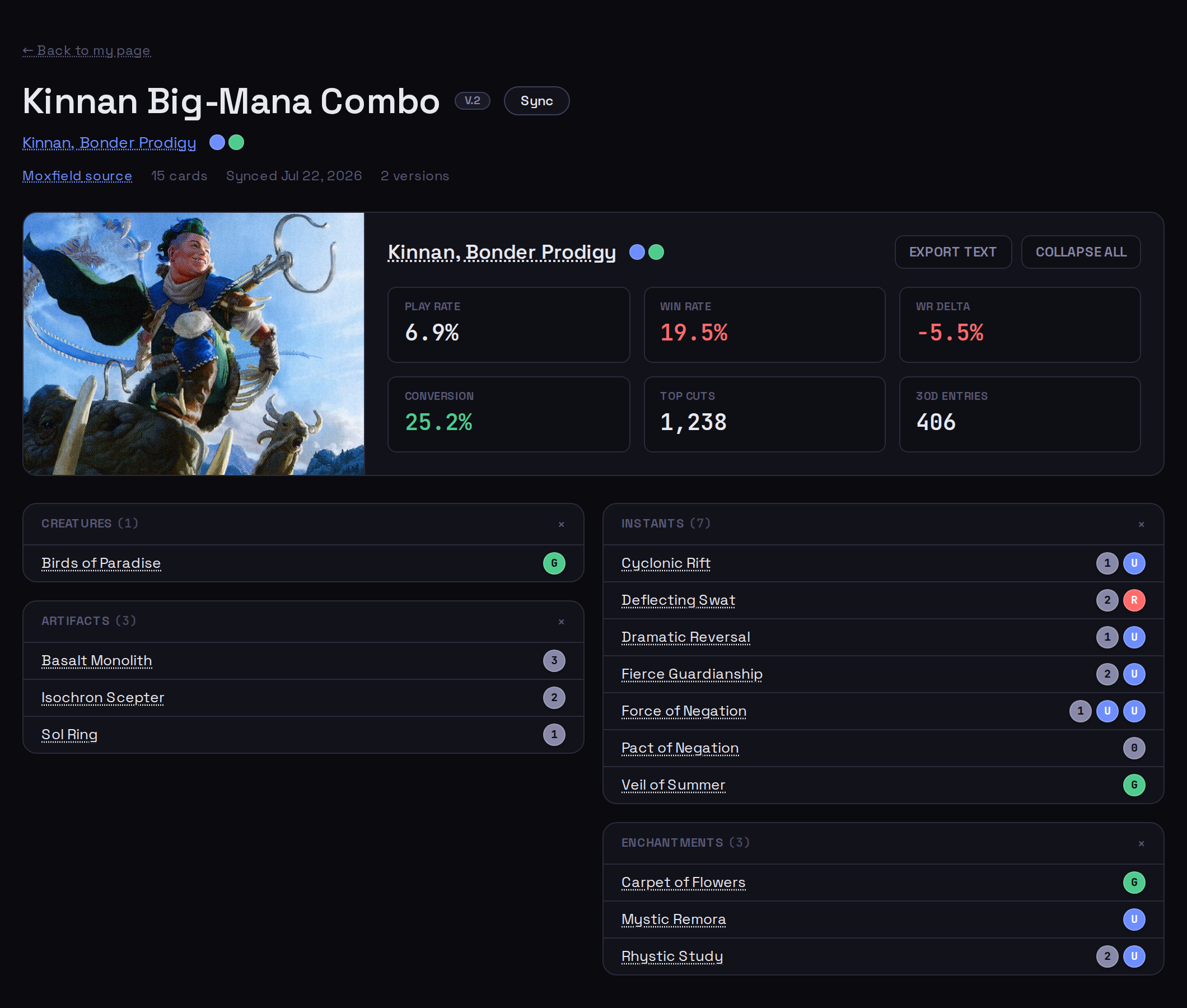Collapse the Artifacts section with its × icon
1187x1008 pixels.
point(561,622)
